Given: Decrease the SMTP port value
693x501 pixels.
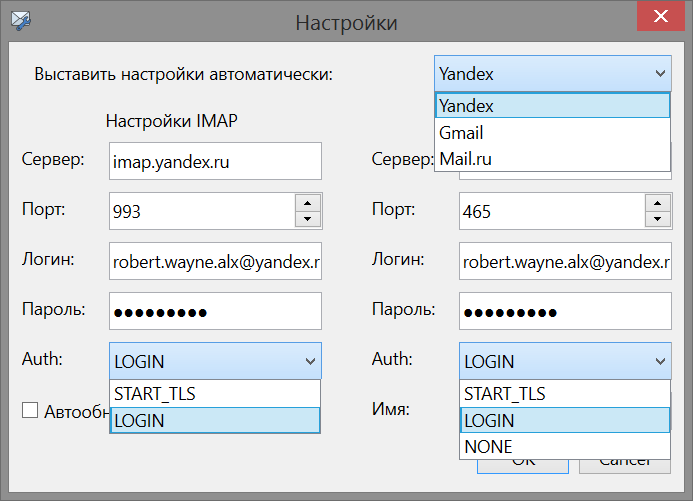Looking at the screenshot, I should [658, 219].
